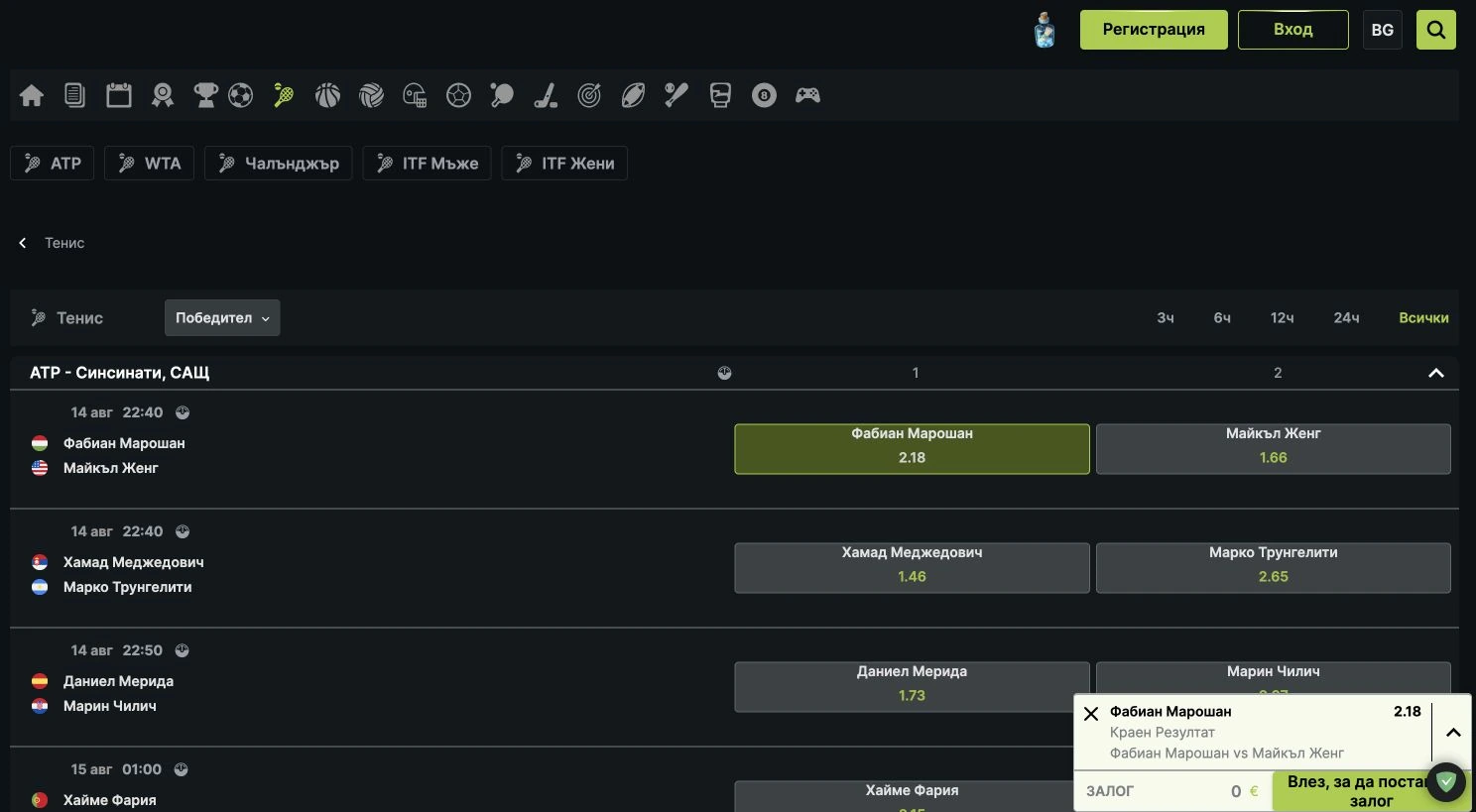The height and width of the screenshot is (812, 1476).
Task: Open the WTA category tab
Action: click(x=149, y=164)
